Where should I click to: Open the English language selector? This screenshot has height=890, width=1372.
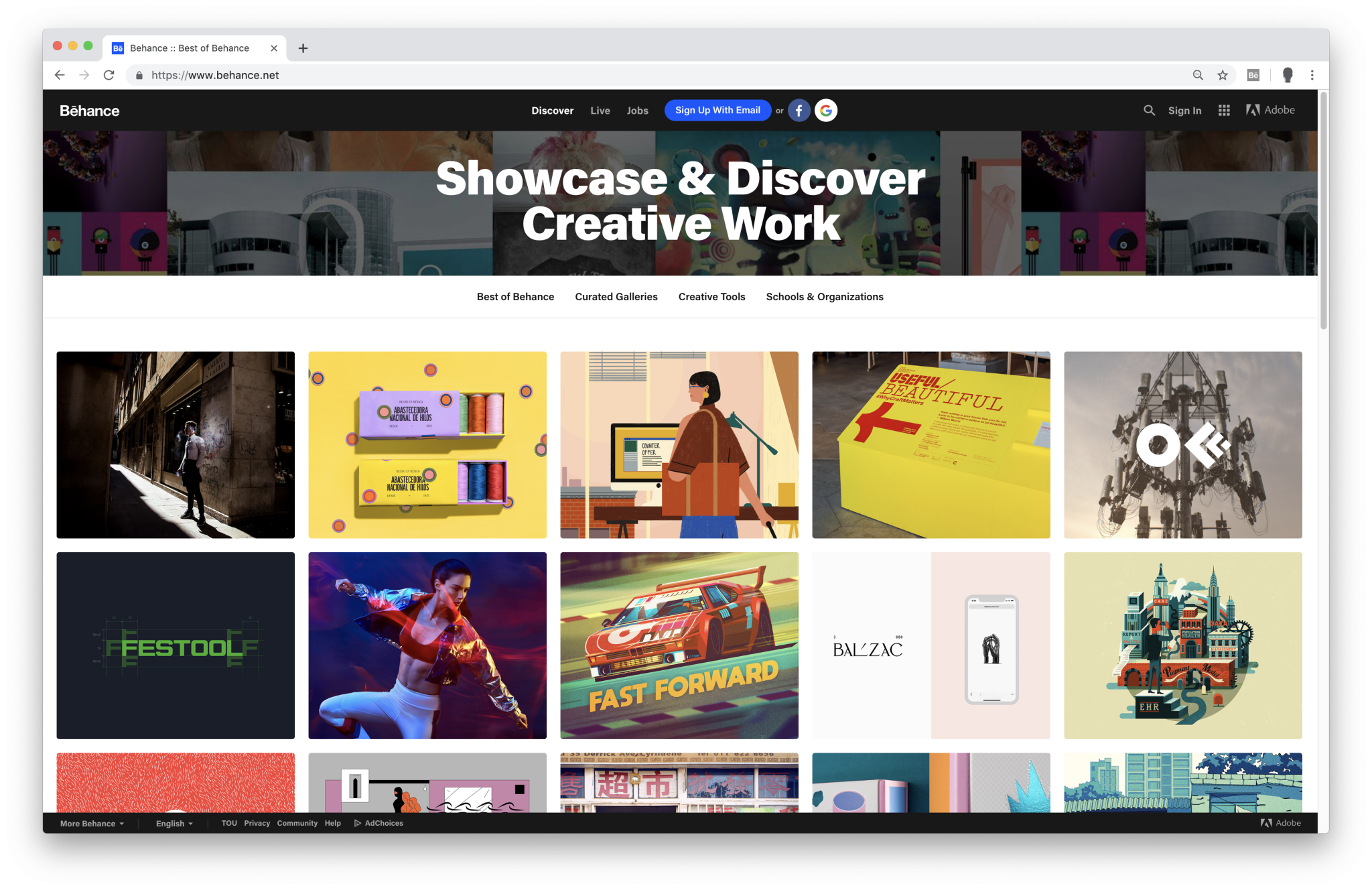[x=173, y=823]
